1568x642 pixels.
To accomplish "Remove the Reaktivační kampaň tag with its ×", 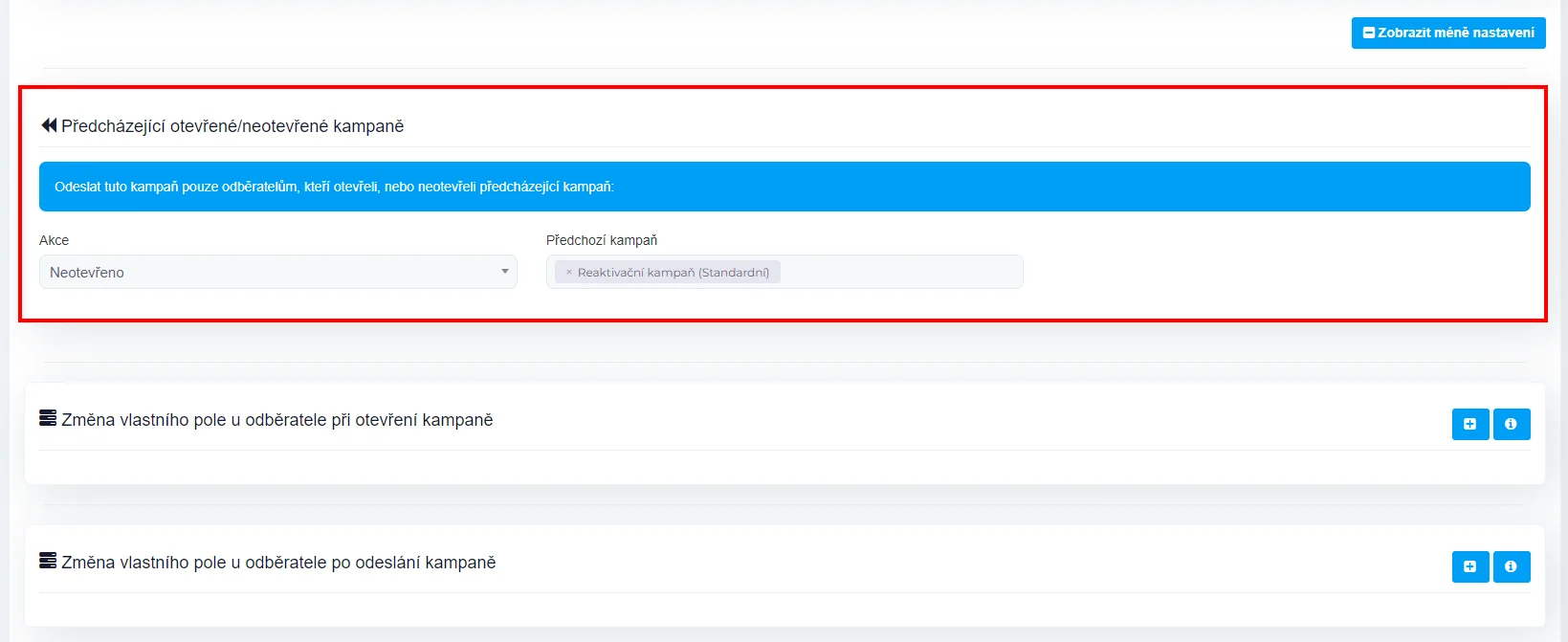I will click(x=568, y=273).
